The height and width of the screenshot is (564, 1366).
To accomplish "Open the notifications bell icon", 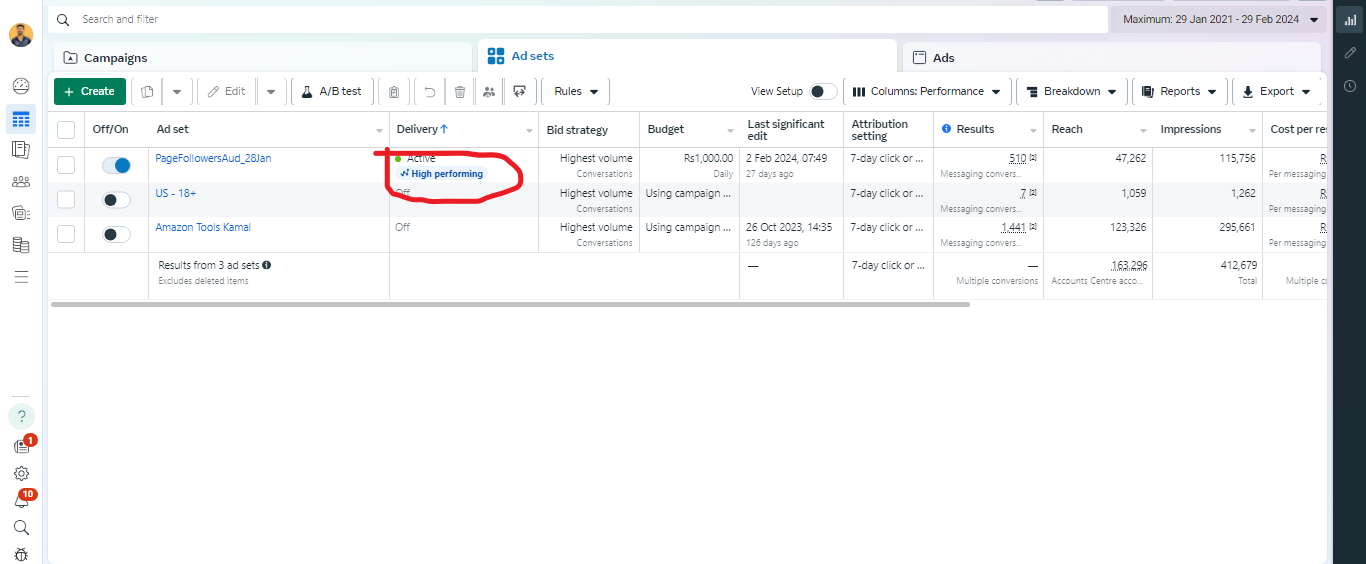I will click(21, 501).
